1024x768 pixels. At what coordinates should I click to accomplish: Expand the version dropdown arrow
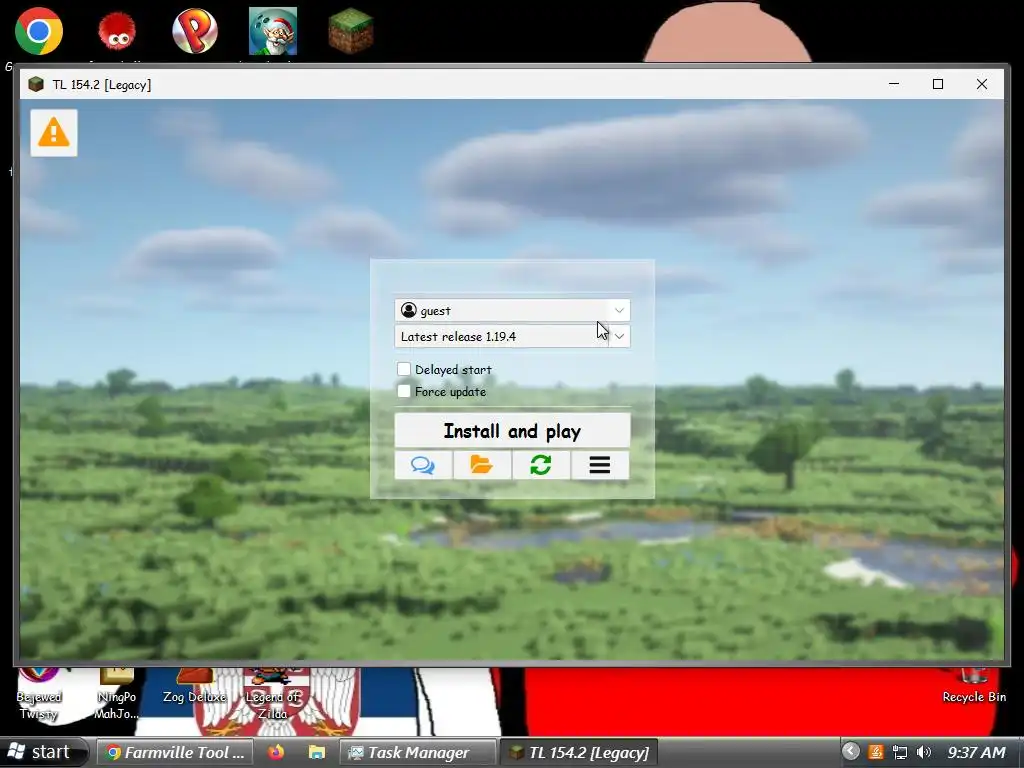tap(619, 336)
